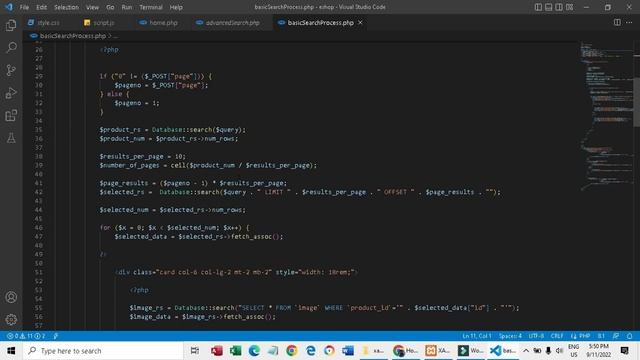The image size is (640, 360).
Task: Open Windows Action Center notifications
Action: click(x=624, y=351)
